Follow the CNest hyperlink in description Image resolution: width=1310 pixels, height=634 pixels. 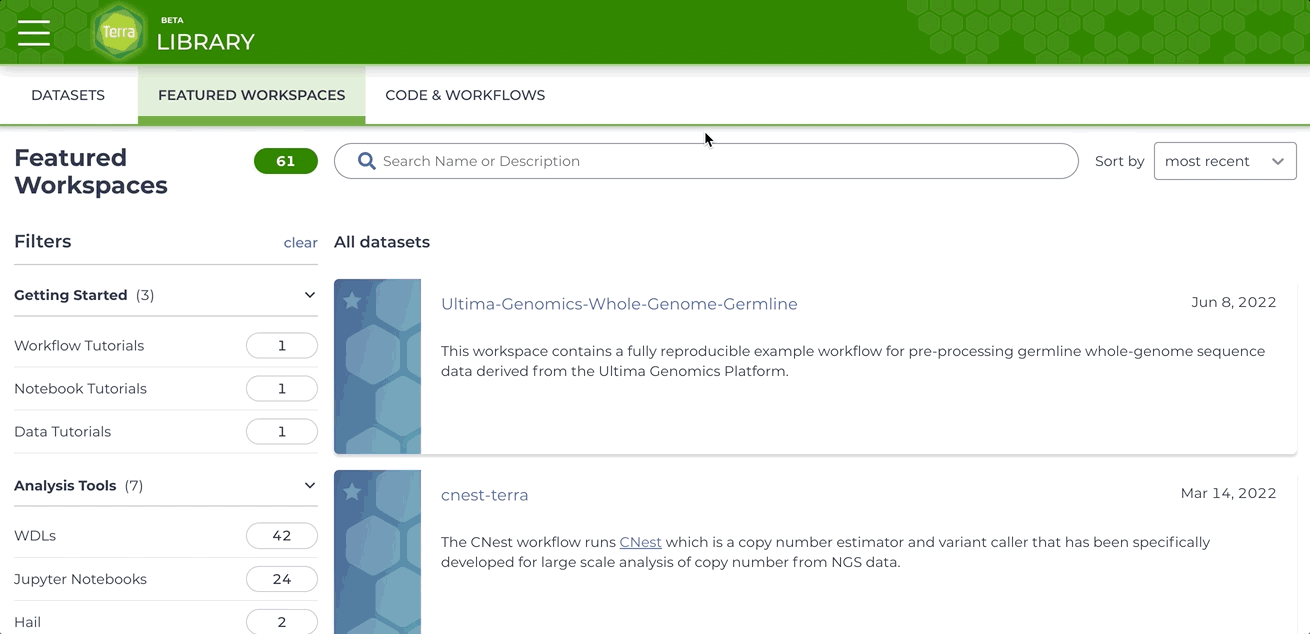pyautogui.click(x=640, y=542)
